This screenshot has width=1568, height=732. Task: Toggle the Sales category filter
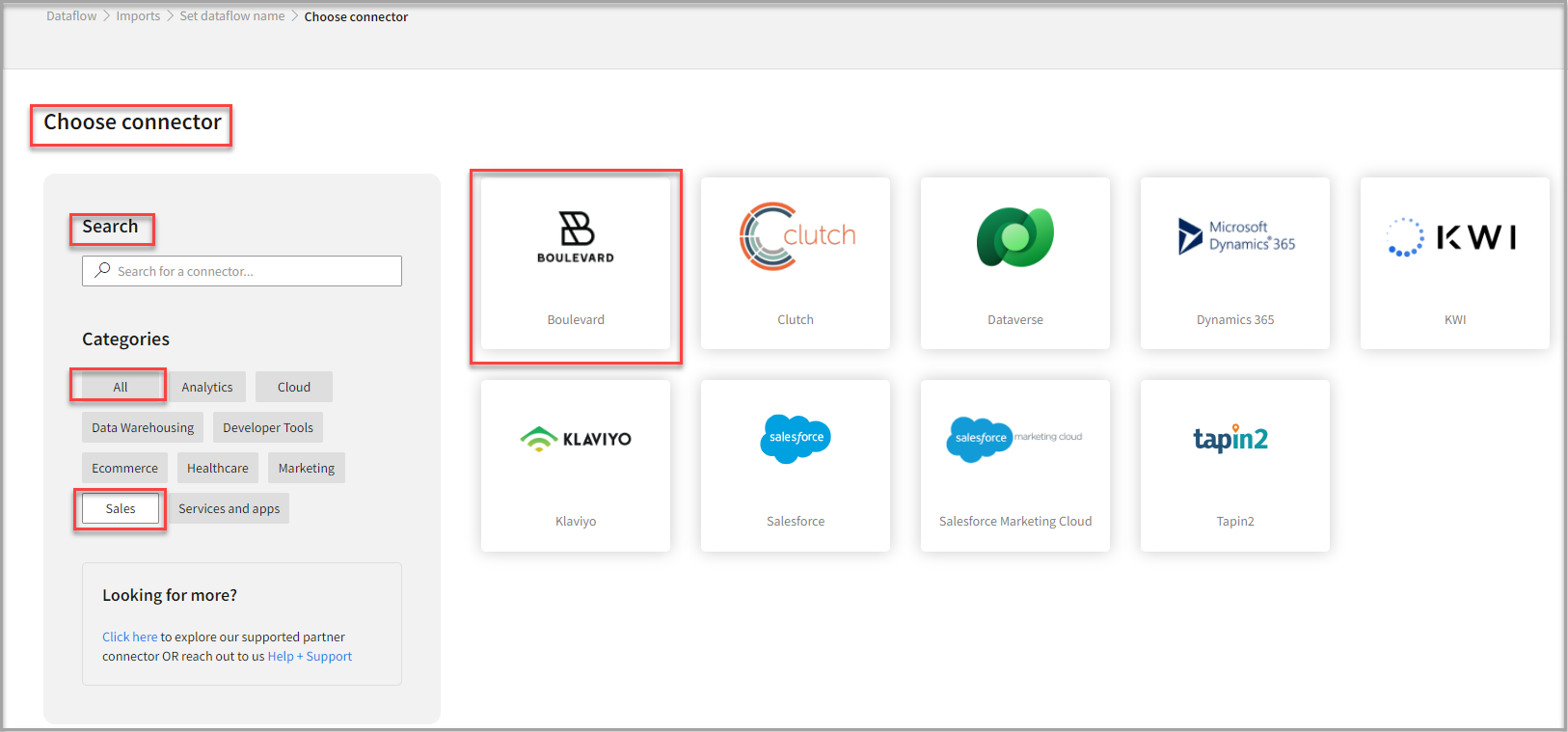121,508
